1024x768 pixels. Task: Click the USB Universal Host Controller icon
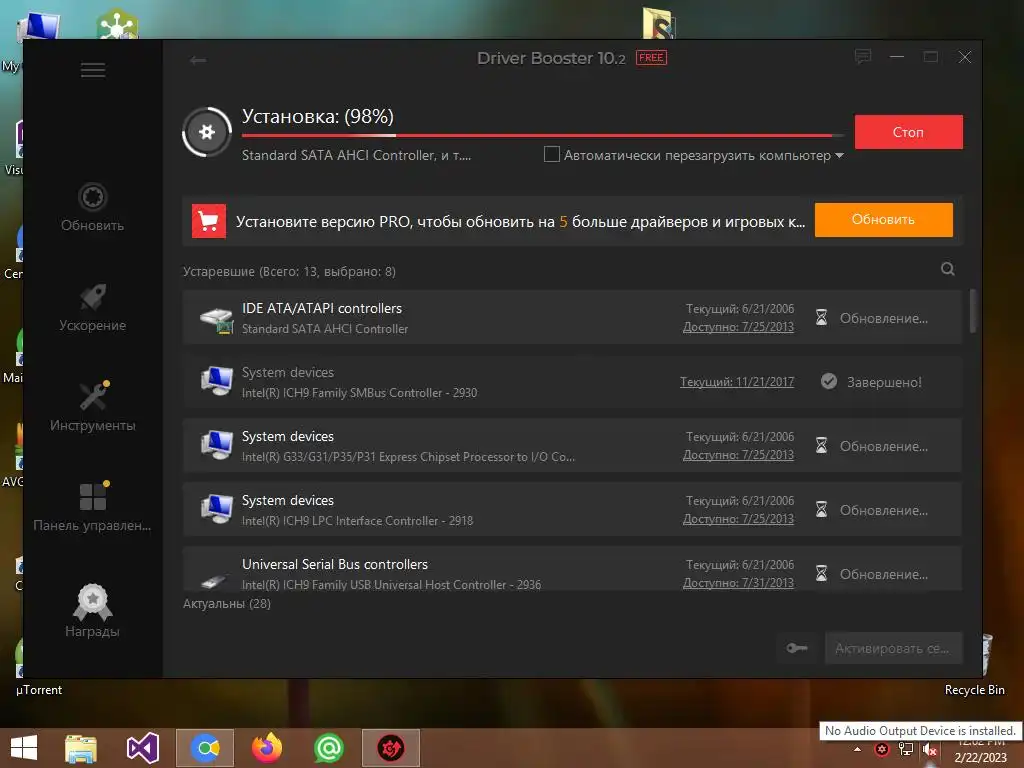pyautogui.click(x=214, y=579)
